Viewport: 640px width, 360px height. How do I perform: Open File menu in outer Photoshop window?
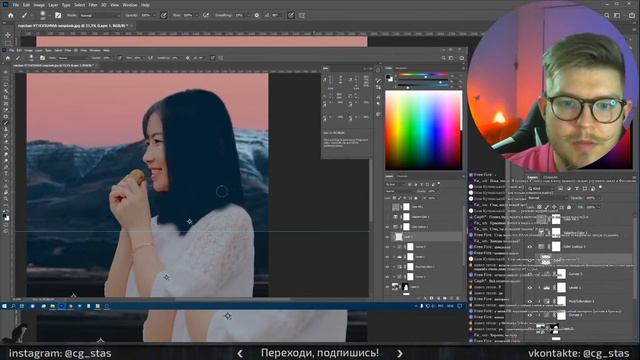16,5
